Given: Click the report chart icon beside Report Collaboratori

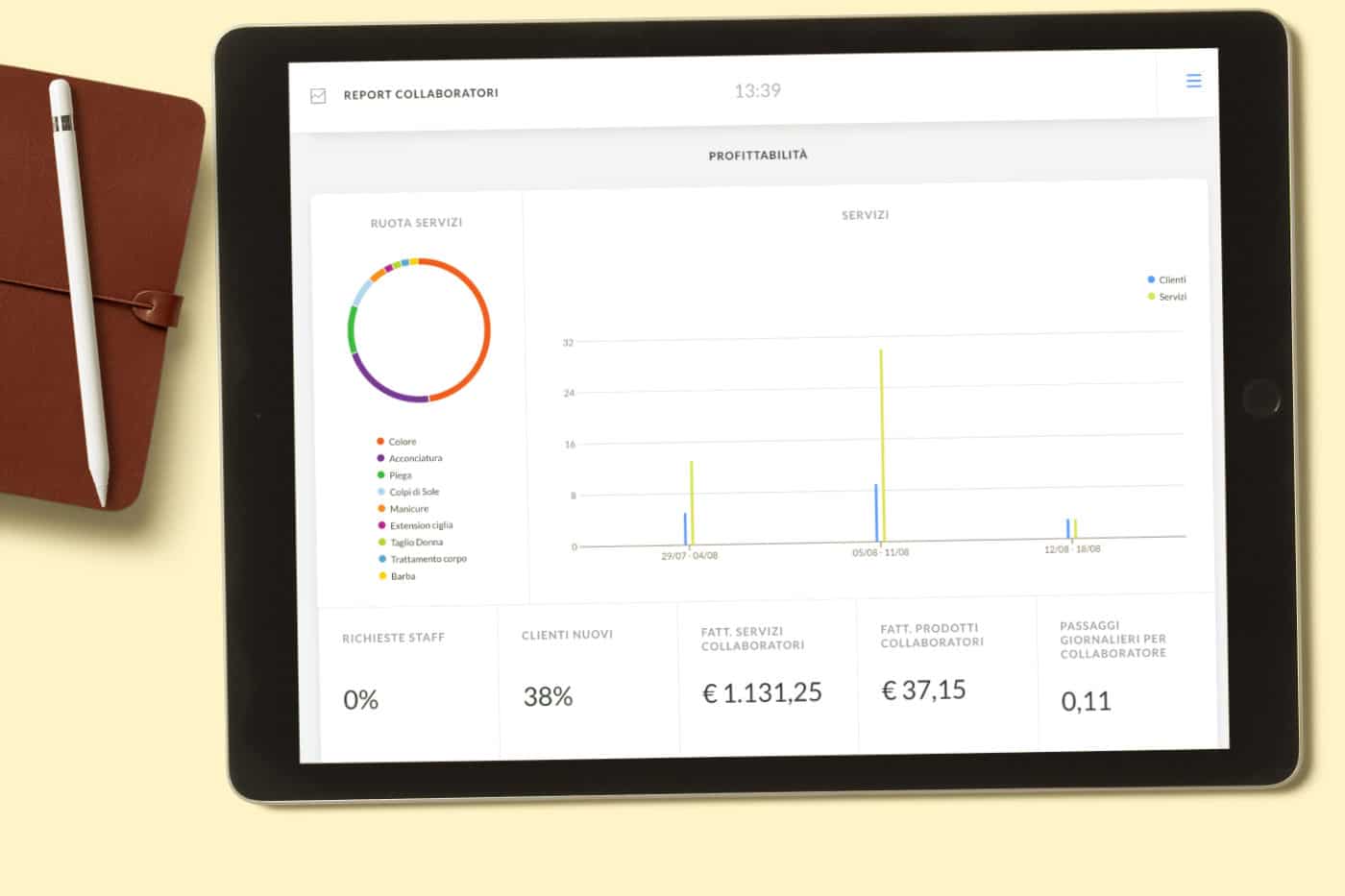Looking at the screenshot, I should pyautogui.click(x=318, y=96).
